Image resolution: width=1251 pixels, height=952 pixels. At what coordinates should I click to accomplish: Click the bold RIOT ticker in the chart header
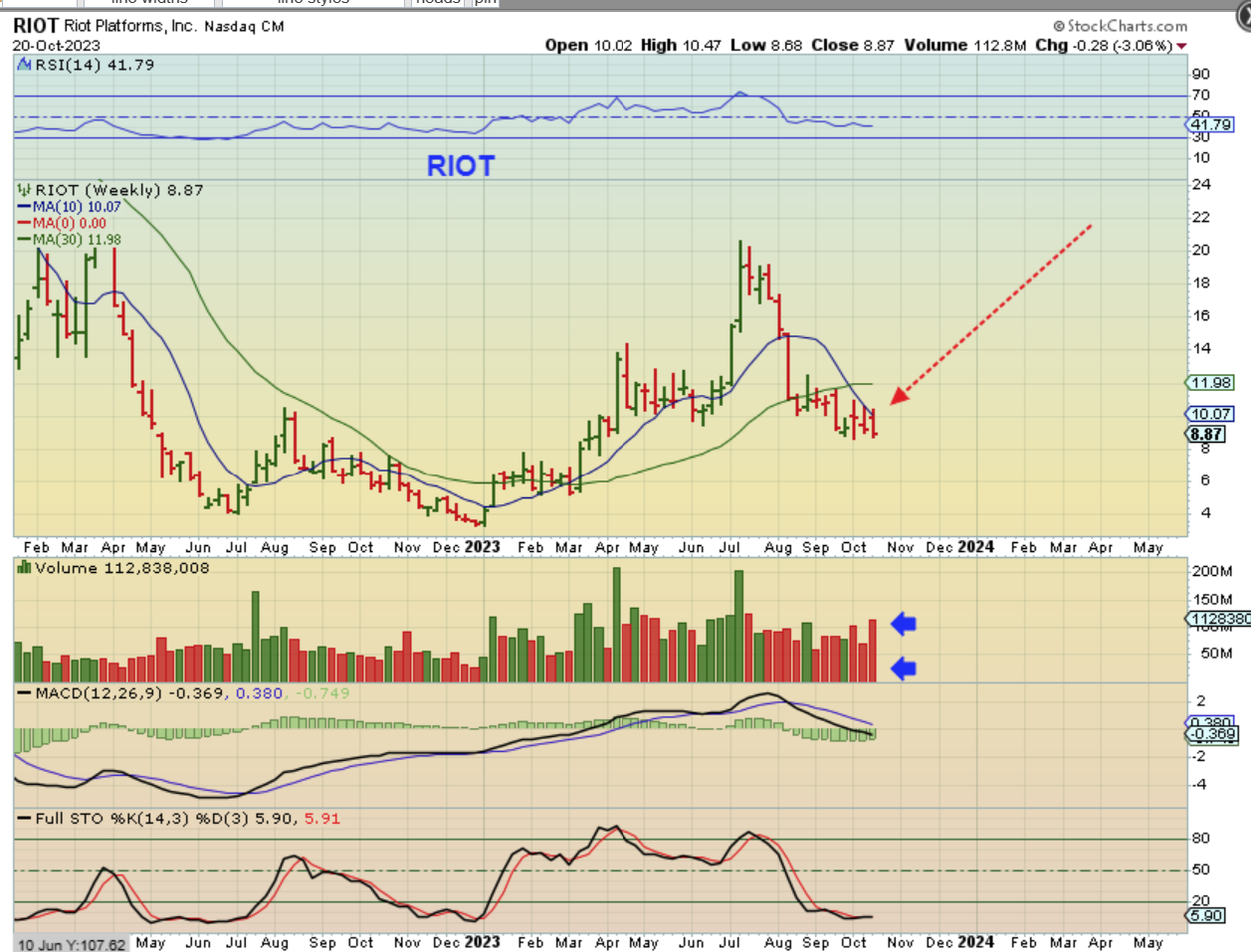click(x=36, y=26)
